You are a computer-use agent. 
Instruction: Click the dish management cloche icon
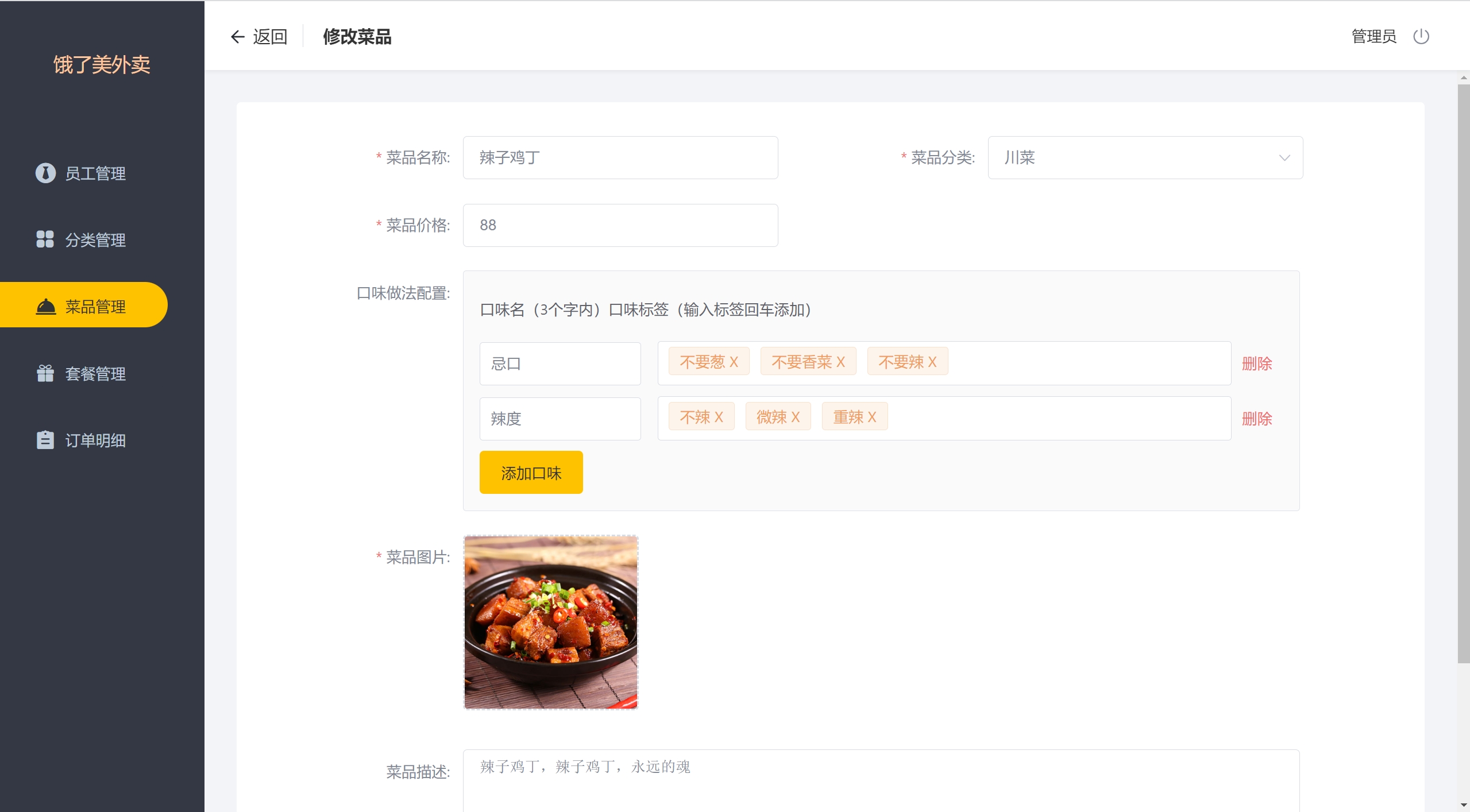pyautogui.click(x=46, y=307)
